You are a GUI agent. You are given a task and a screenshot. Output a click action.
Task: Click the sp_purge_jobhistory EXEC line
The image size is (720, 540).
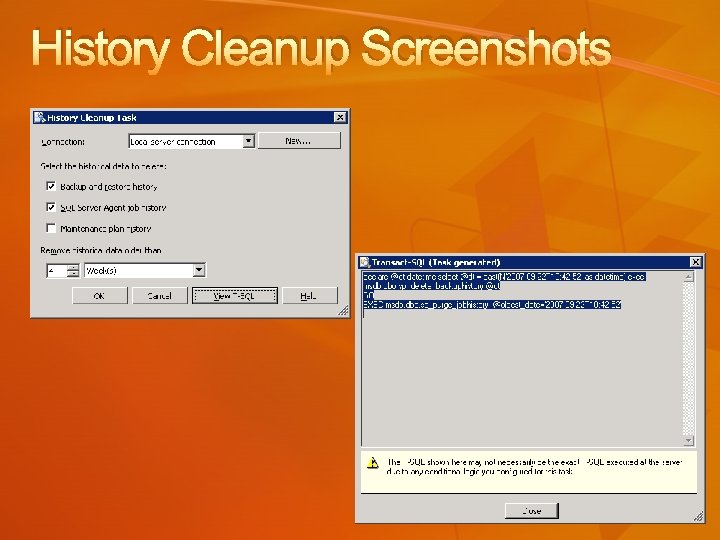coord(492,304)
